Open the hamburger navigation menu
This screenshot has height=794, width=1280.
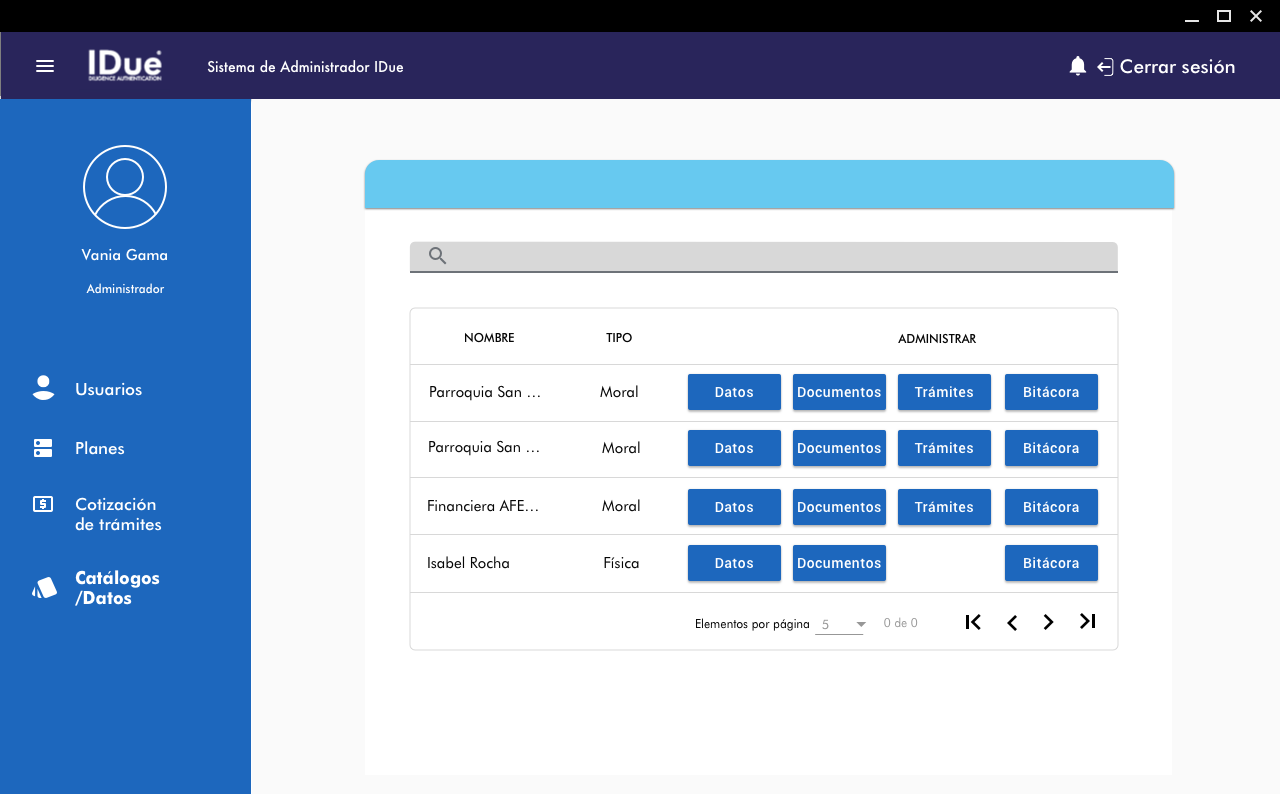45,66
